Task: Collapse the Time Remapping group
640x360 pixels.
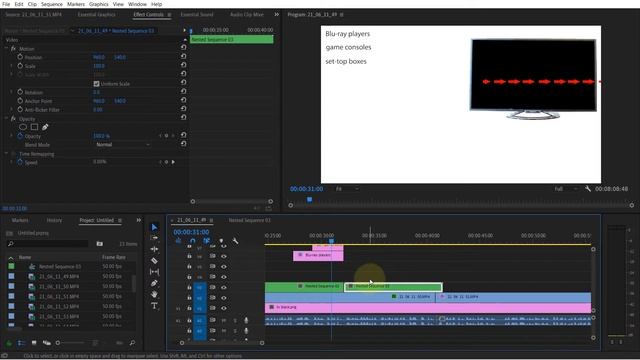Action: click(6, 154)
